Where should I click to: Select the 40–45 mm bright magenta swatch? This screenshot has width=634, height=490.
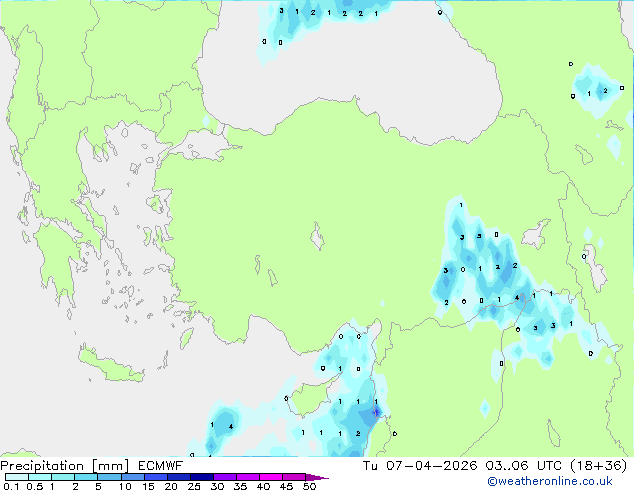pyautogui.click(x=271, y=477)
